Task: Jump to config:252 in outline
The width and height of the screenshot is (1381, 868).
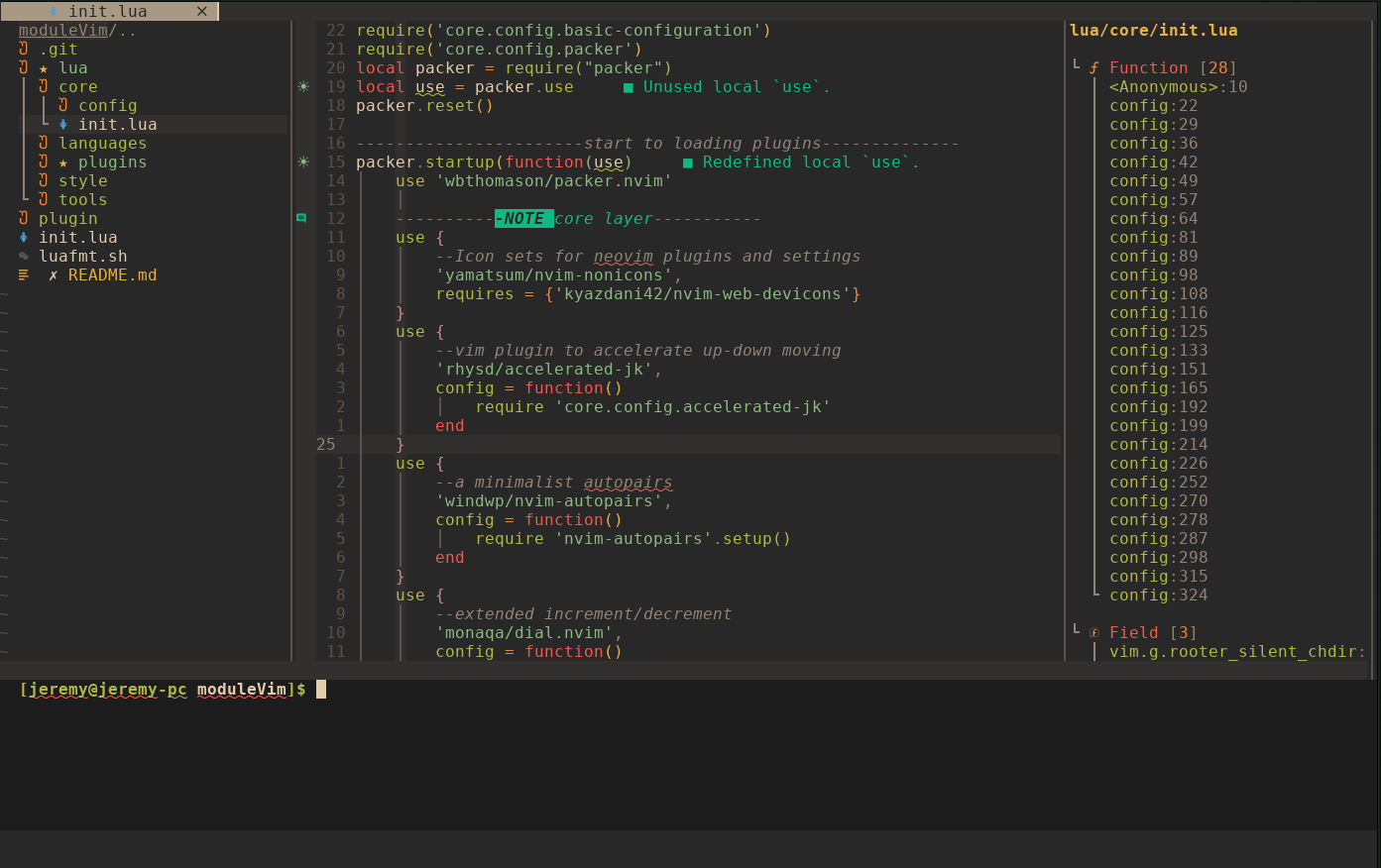Action: click(x=1159, y=483)
